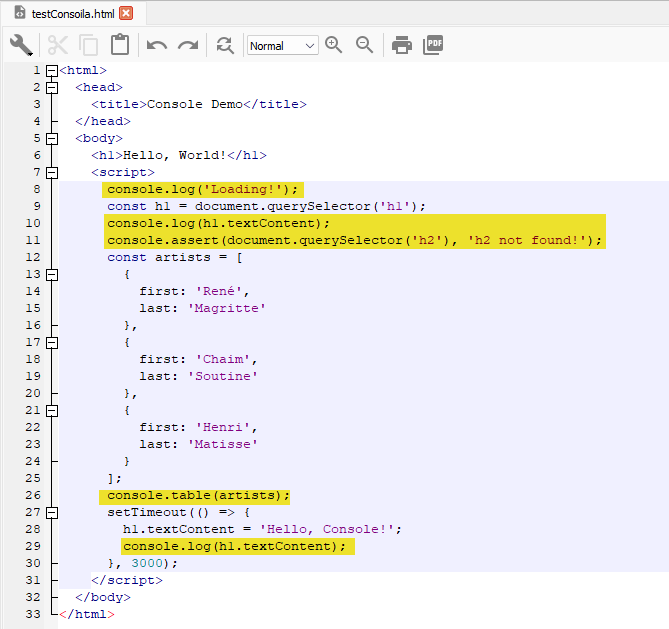Open the Normal zoom dropdown
The height and width of the screenshot is (629, 669).
coord(282,46)
